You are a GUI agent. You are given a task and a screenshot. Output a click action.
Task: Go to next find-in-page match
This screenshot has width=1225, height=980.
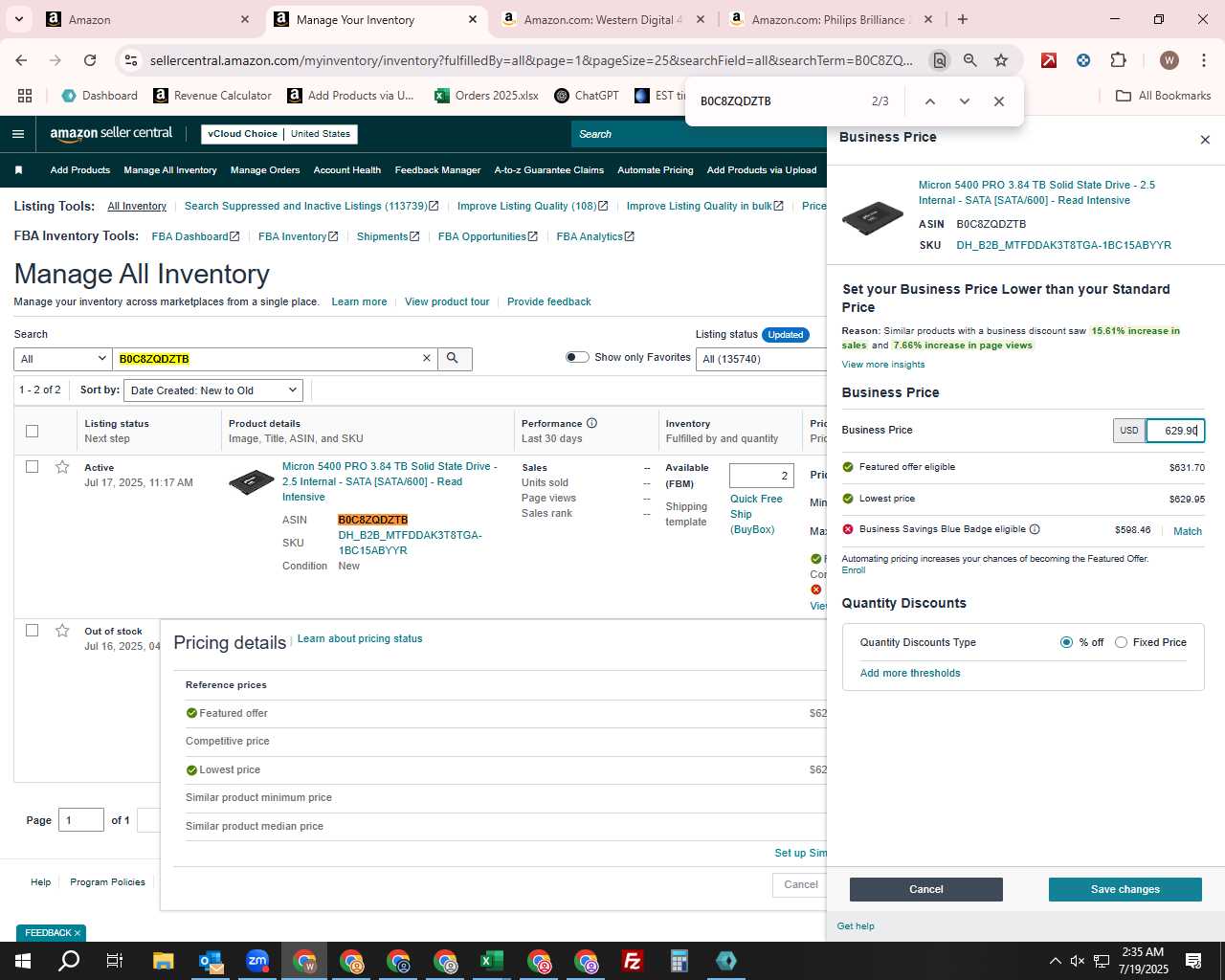pos(964,101)
